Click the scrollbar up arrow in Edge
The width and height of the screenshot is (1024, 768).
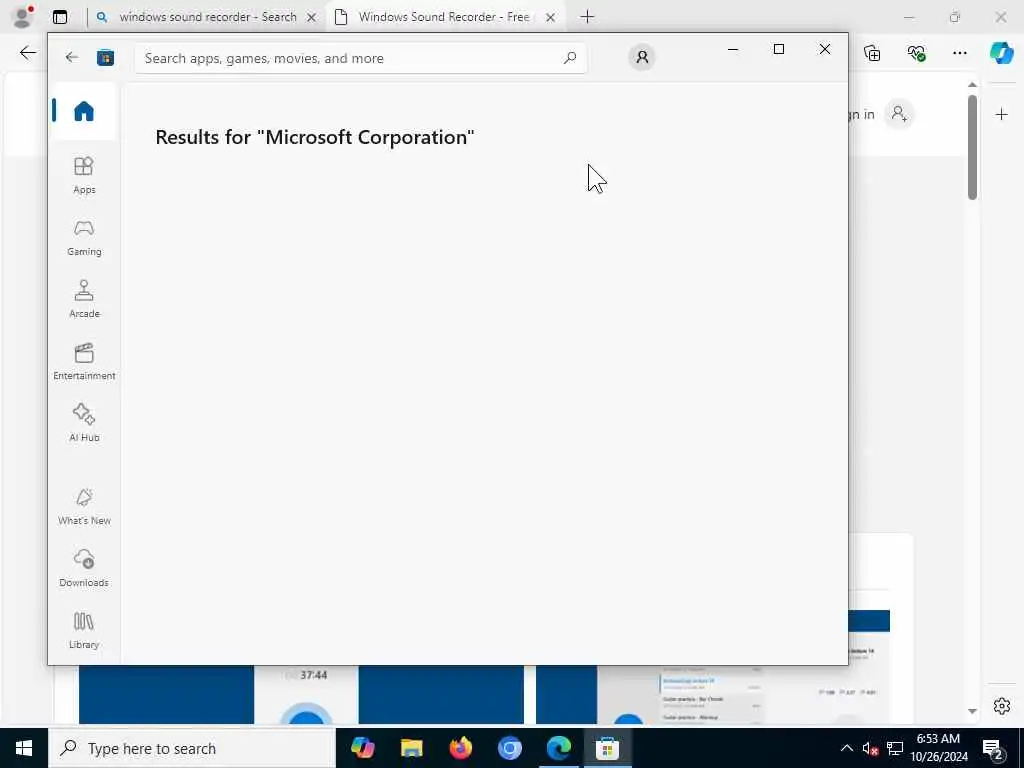(x=972, y=84)
